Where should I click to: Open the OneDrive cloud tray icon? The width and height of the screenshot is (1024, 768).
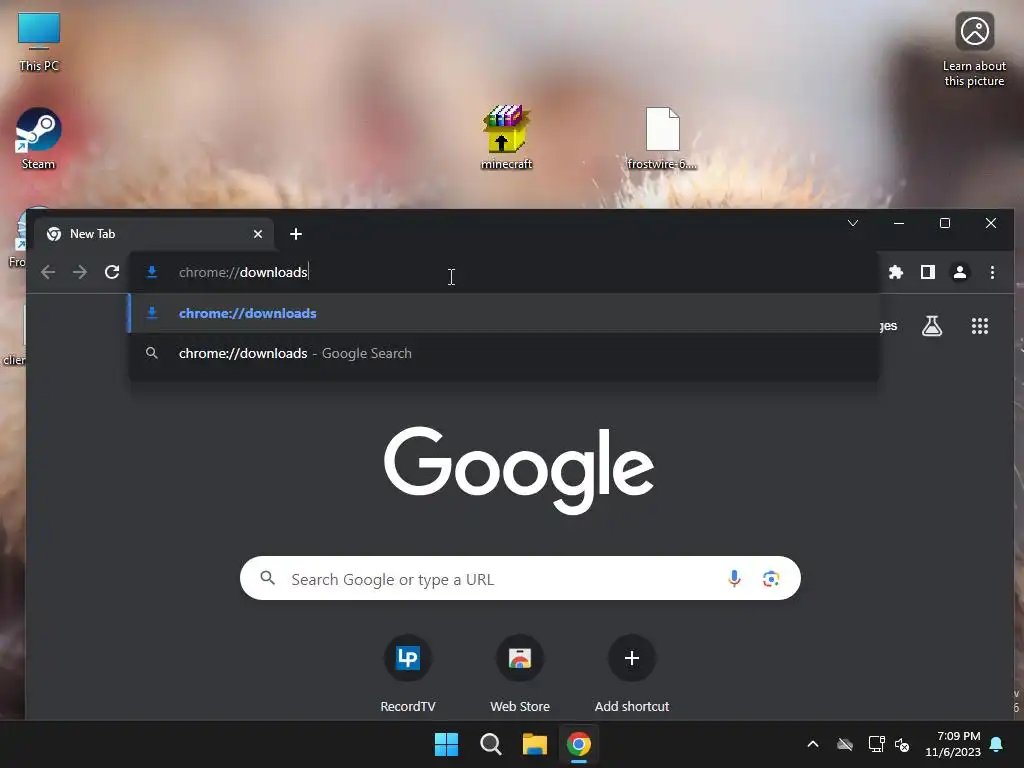pyautogui.click(x=845, y=744)
